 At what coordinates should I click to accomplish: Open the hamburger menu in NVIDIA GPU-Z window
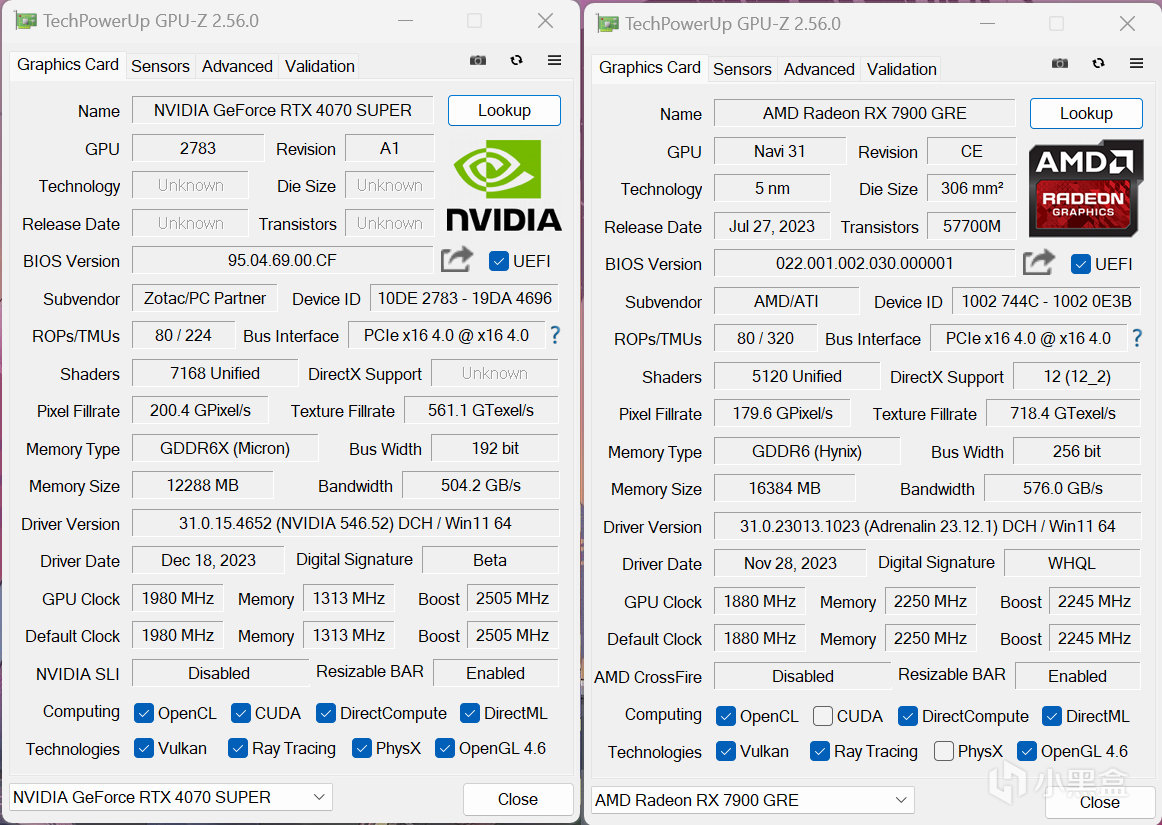[554, 60]
